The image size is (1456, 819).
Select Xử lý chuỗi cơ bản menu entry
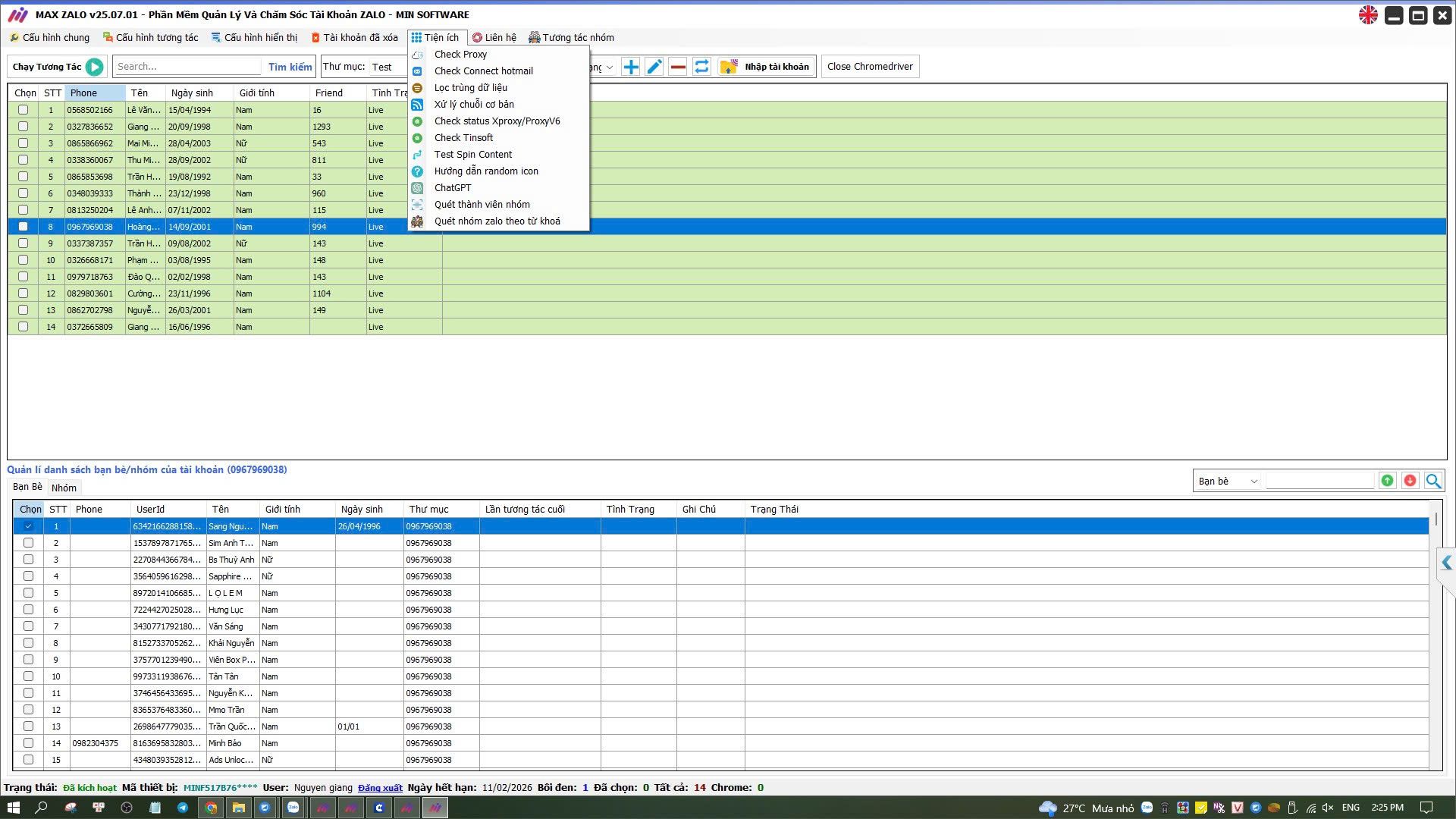tap(474, 105)
